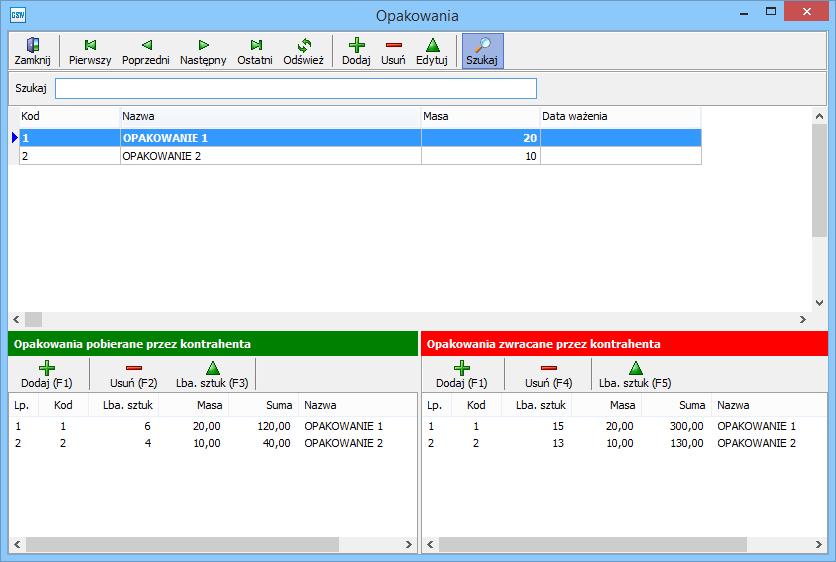Screen dimensions: 836x562
Task: Delete packaging with top Usuń
Action: [x=393, y=51]
